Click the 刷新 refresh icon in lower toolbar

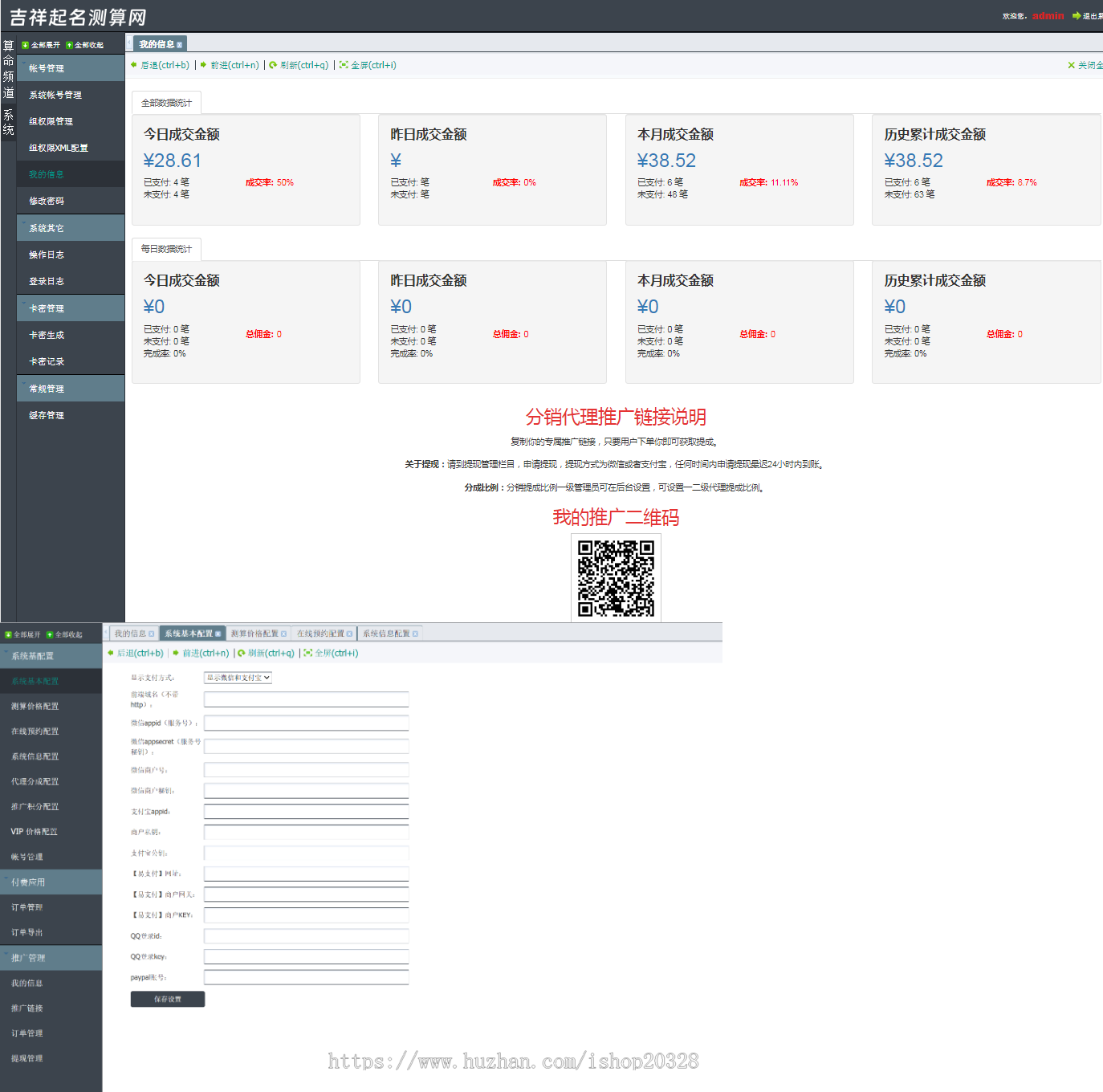242,653
